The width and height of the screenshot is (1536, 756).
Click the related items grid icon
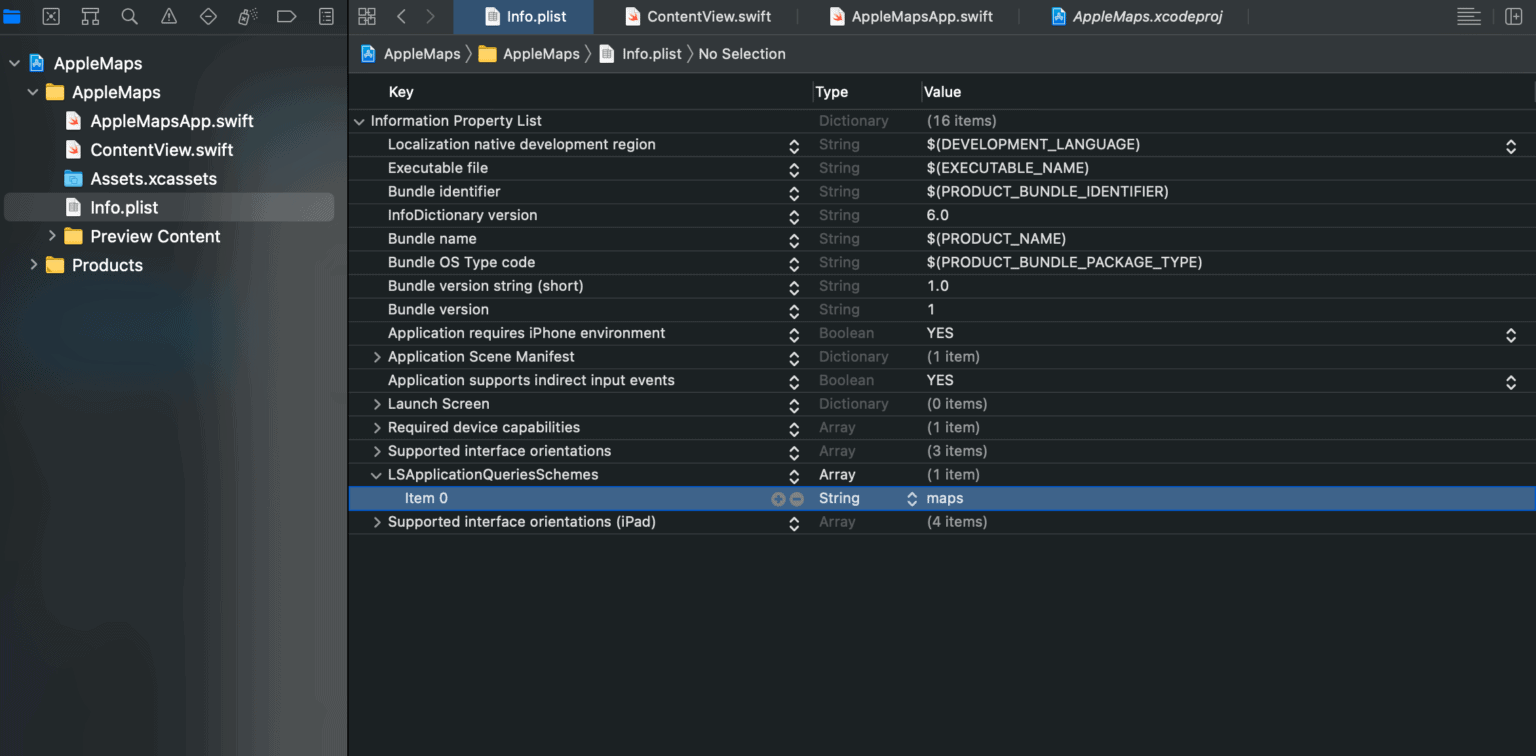click(x=367, y=16)
